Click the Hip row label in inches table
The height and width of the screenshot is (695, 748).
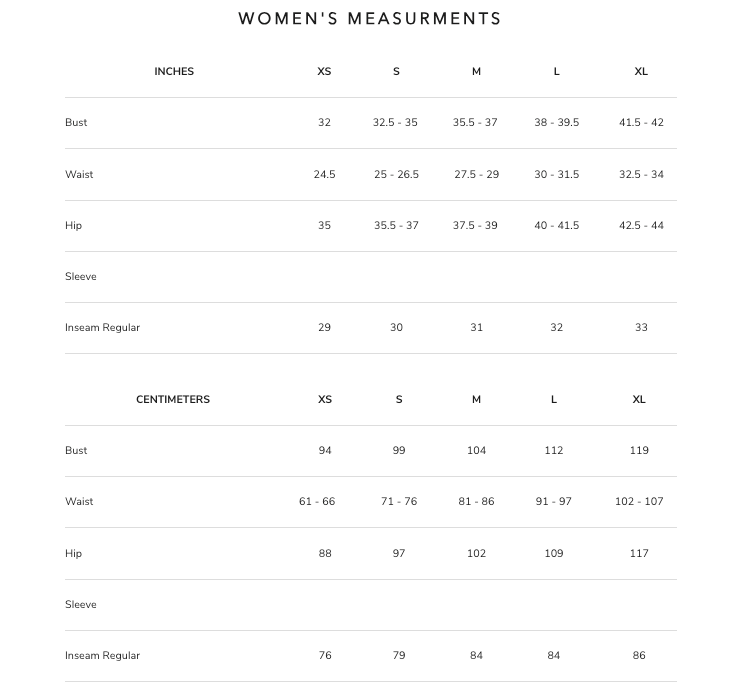click(73, 226)
